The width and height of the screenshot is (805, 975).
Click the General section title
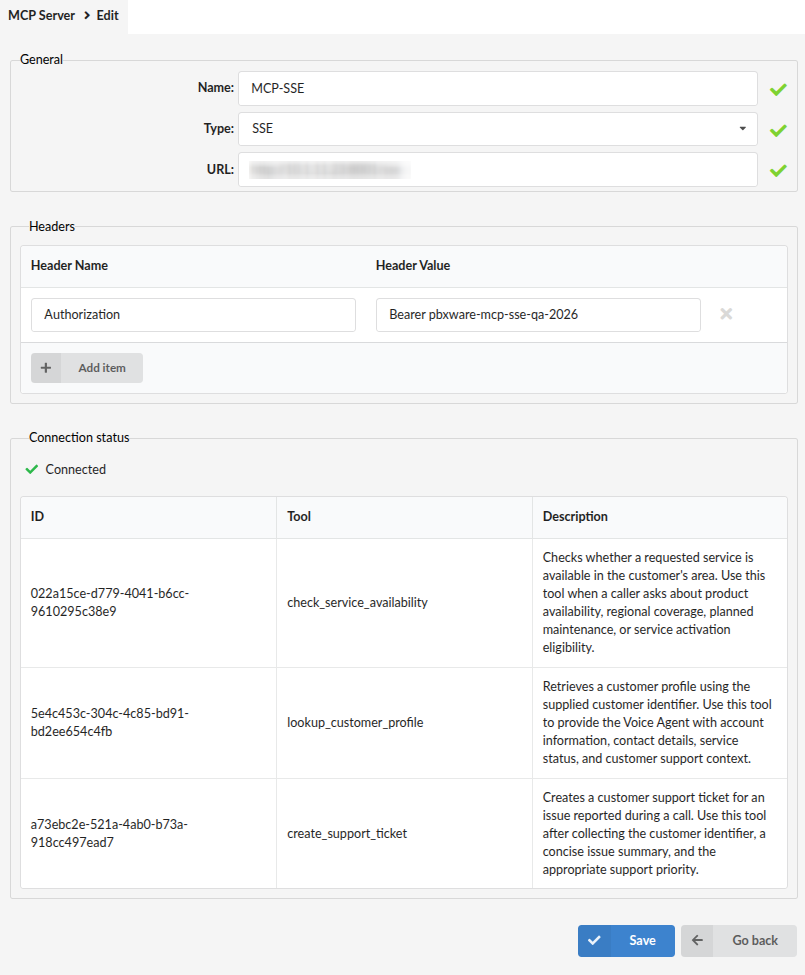click(42, 60)
